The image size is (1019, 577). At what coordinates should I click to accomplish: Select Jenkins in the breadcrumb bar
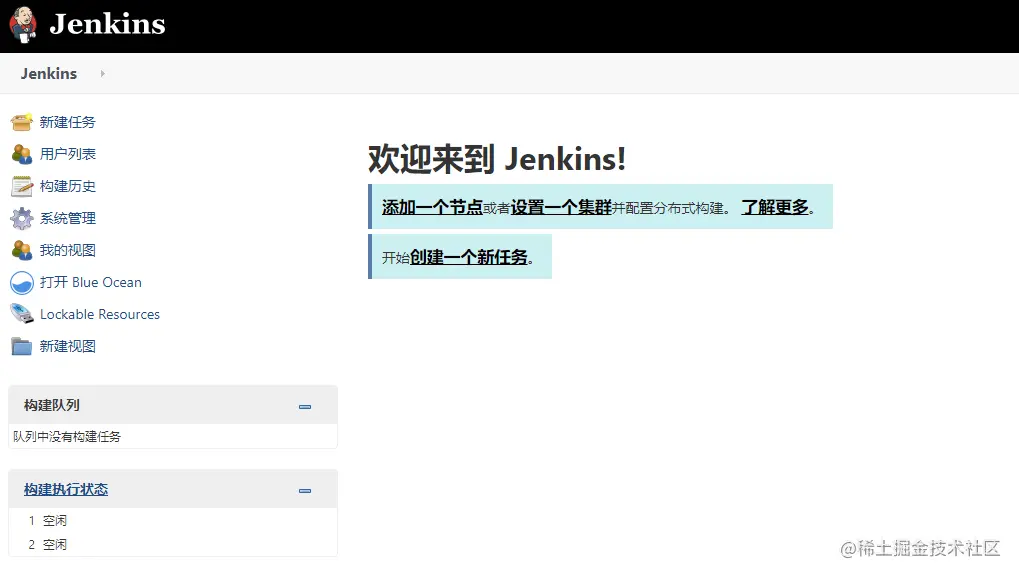[x=47, y=73]
